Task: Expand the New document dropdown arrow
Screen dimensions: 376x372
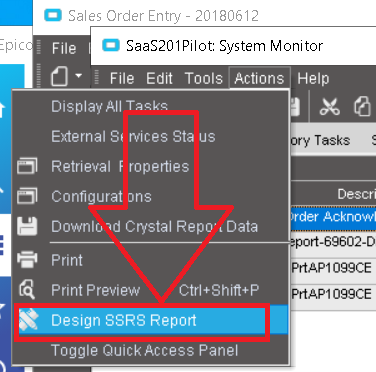Action: click(78, 76)
